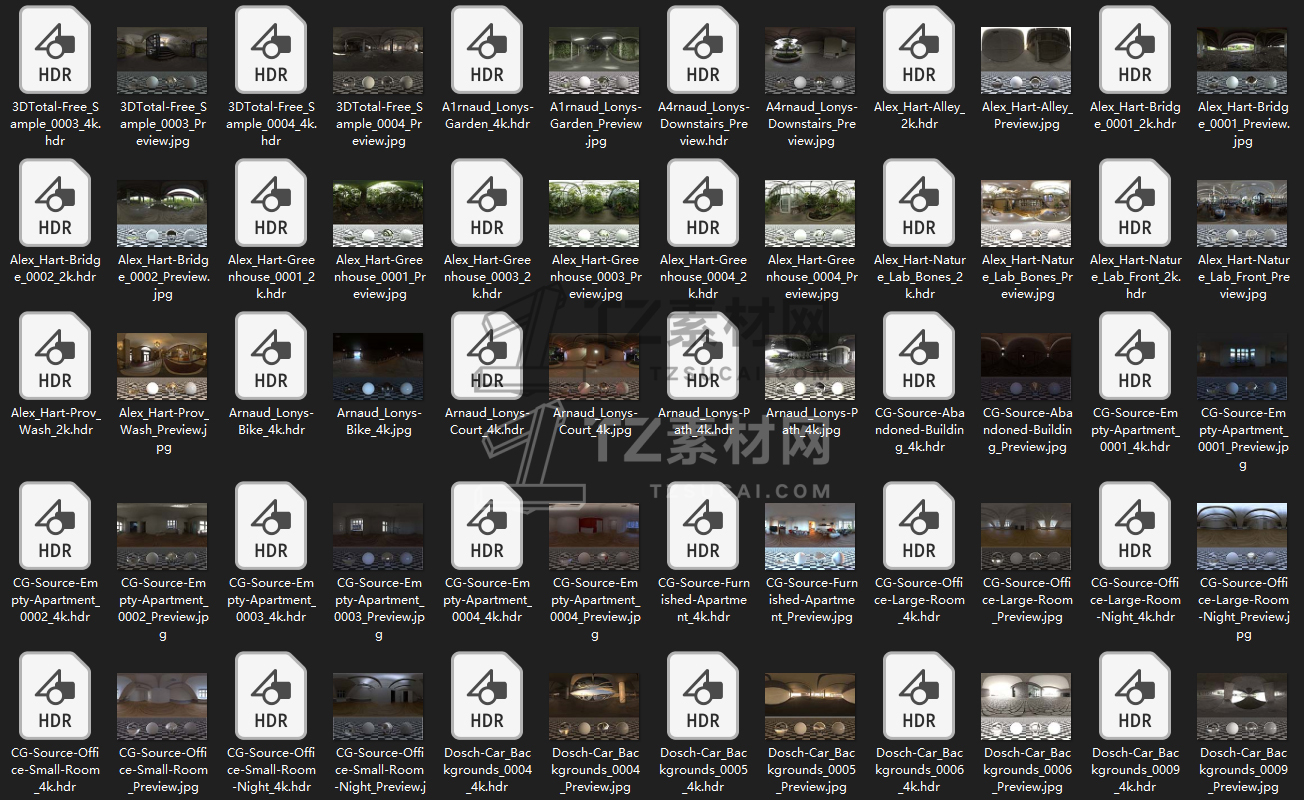The width and height of the screenshot is (1304, 800).
Task: Select the file name "Alex_Hart-Greenhouse_0004_2k.hdr"
Action: pos(703,277)
